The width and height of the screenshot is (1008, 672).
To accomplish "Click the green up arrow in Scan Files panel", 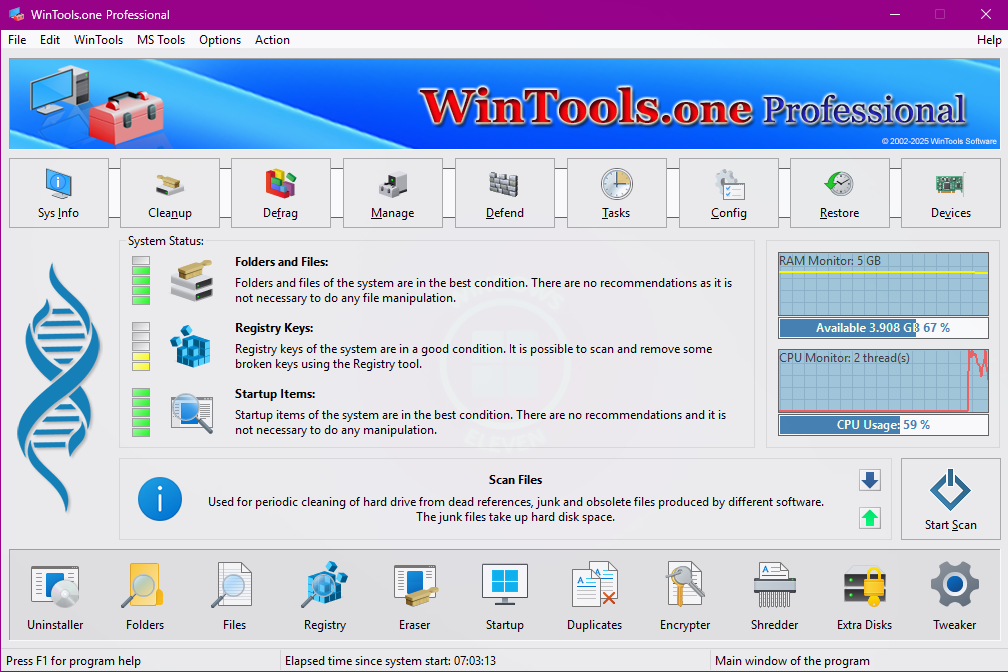I will click(870, 518).
